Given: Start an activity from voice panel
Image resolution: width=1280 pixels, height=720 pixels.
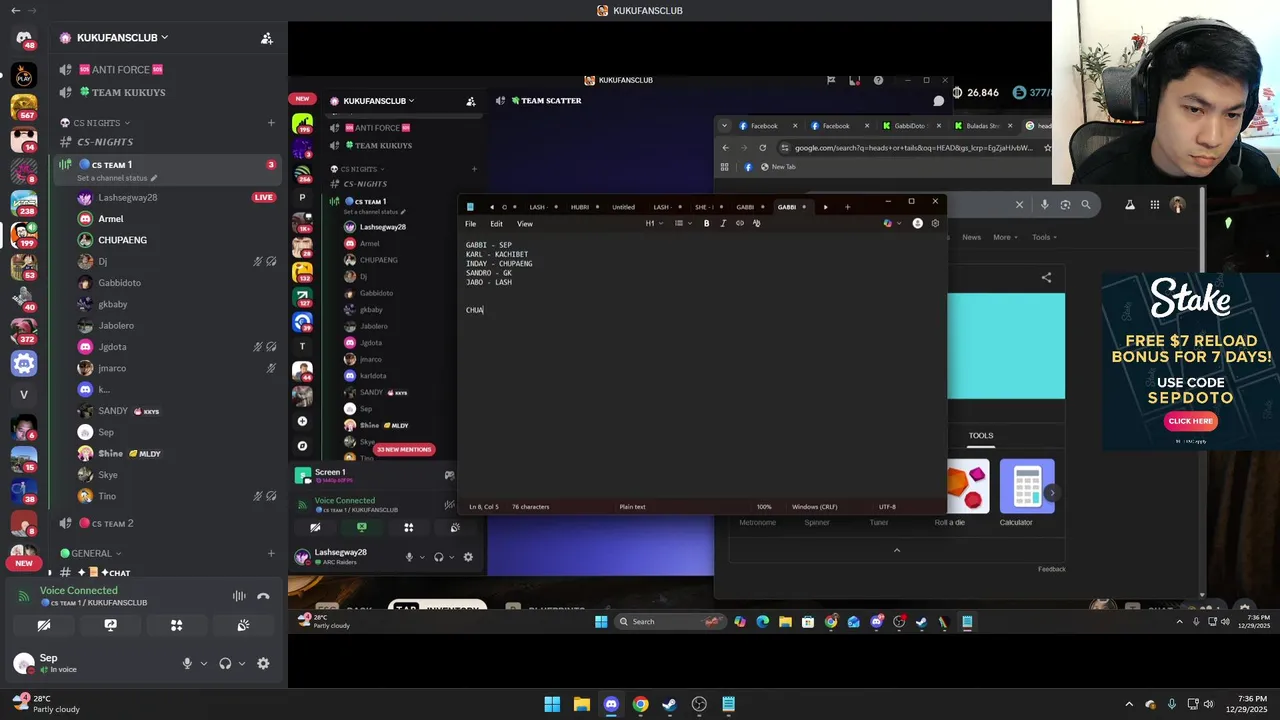Looking at the screenshot, I should 176,625.
